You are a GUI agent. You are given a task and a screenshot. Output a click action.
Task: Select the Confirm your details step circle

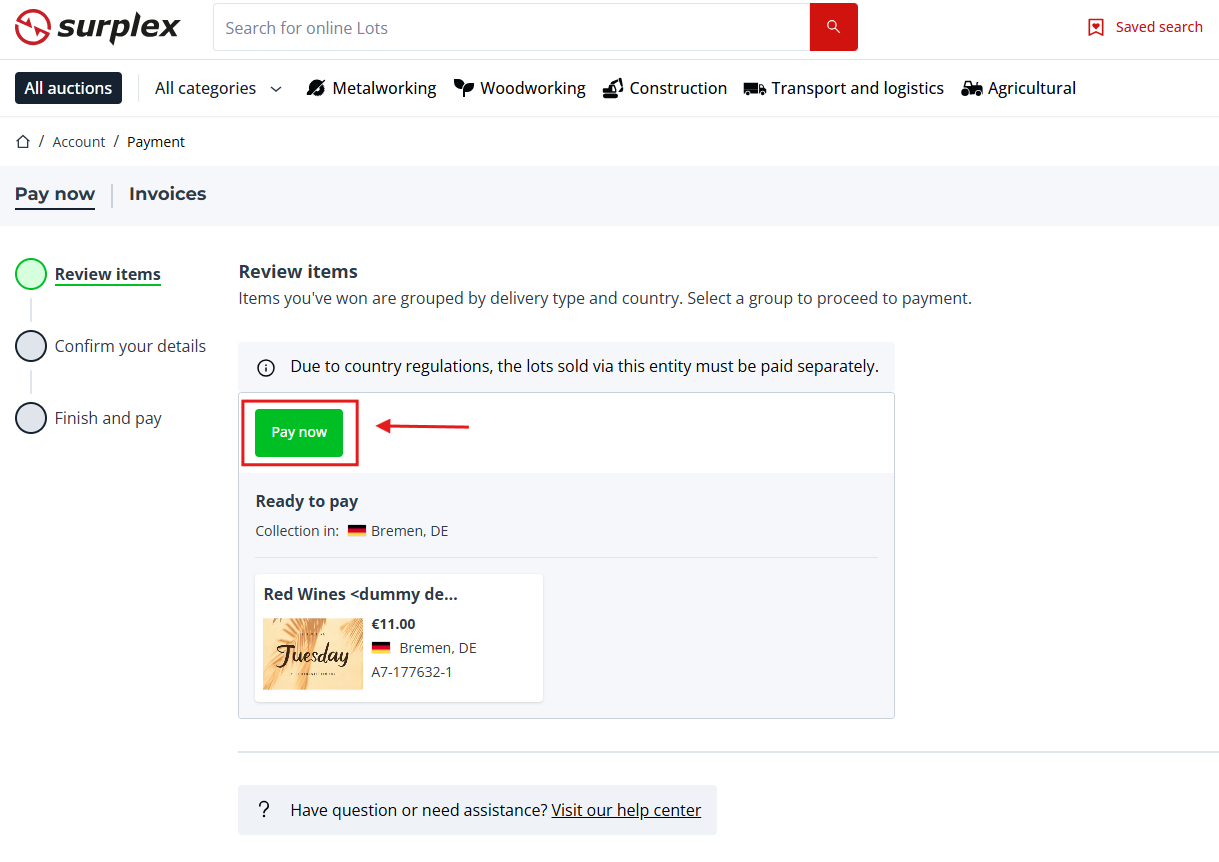click(x=31, y=346)
